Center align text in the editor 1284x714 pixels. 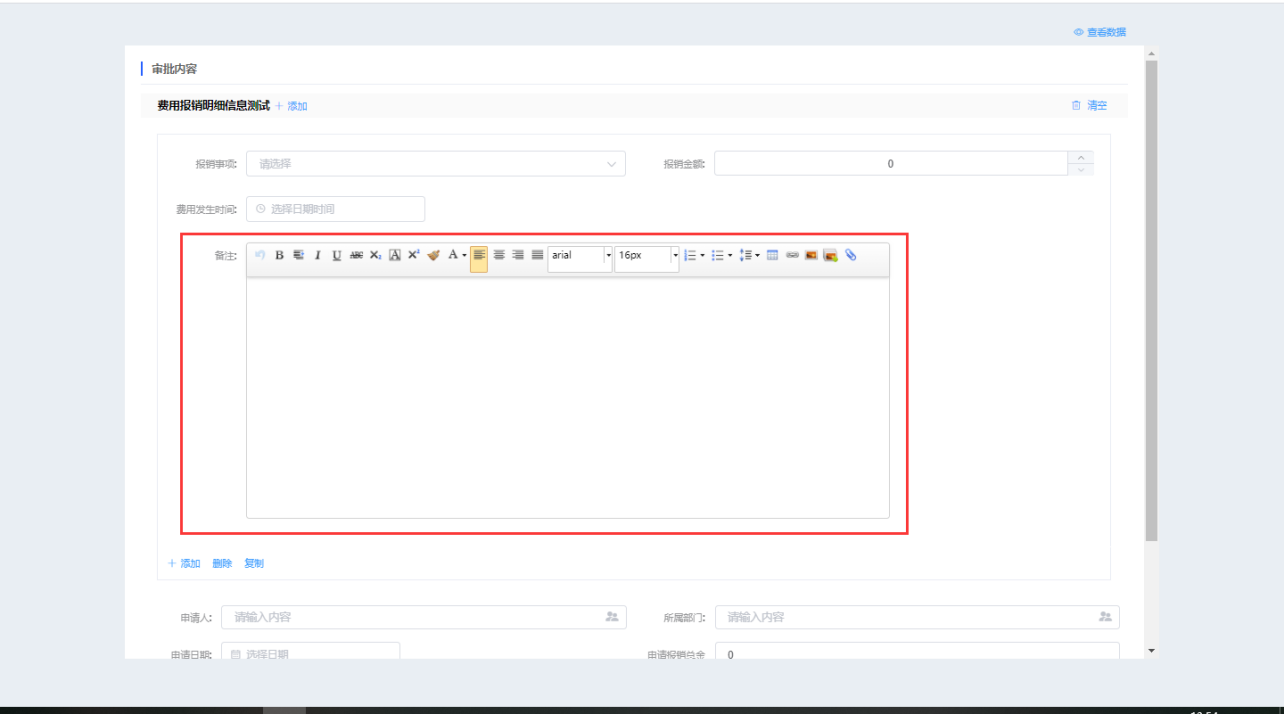pos(499,255)
